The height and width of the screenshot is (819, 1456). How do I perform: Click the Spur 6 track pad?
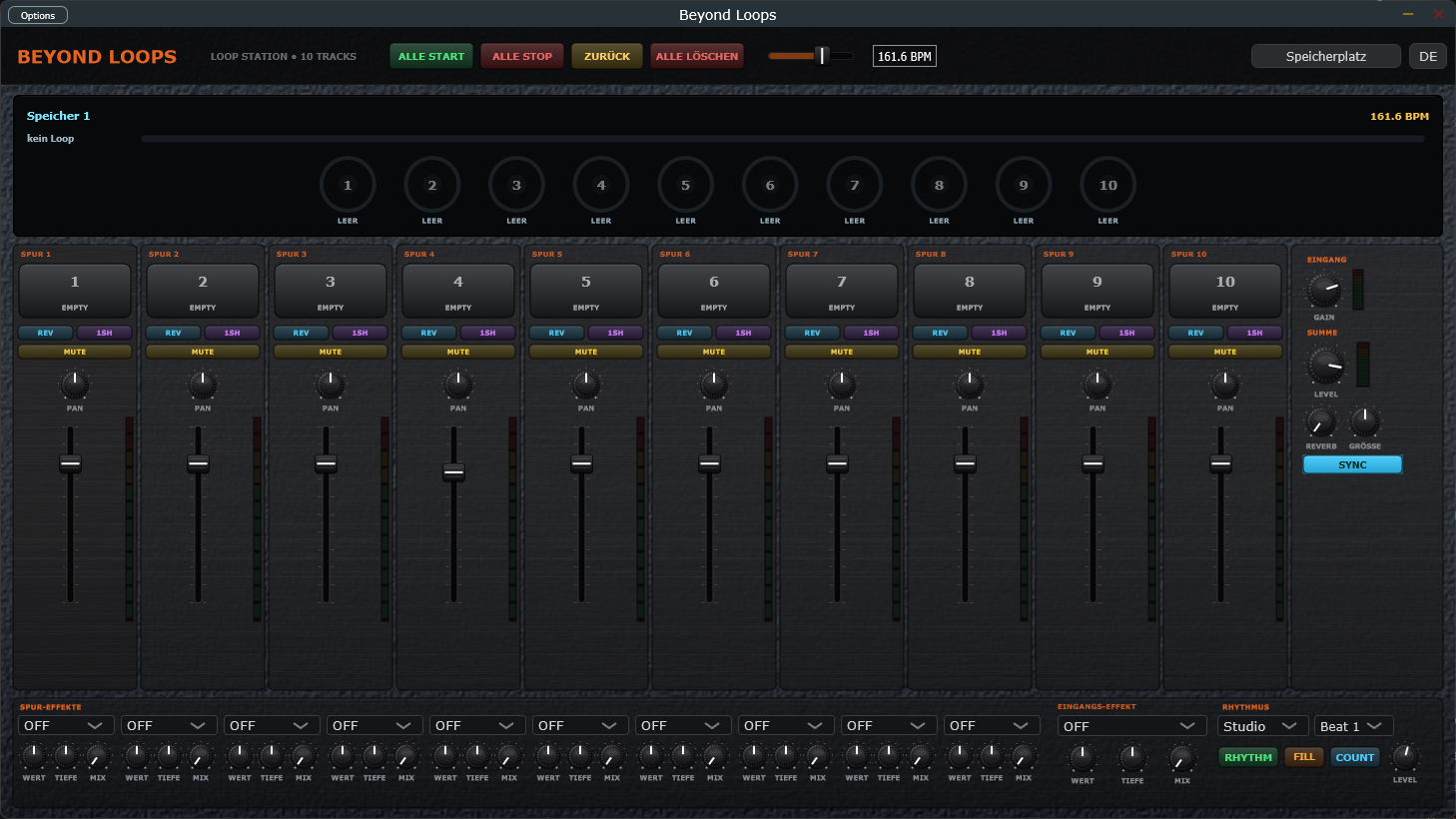[x=714, y=291]
